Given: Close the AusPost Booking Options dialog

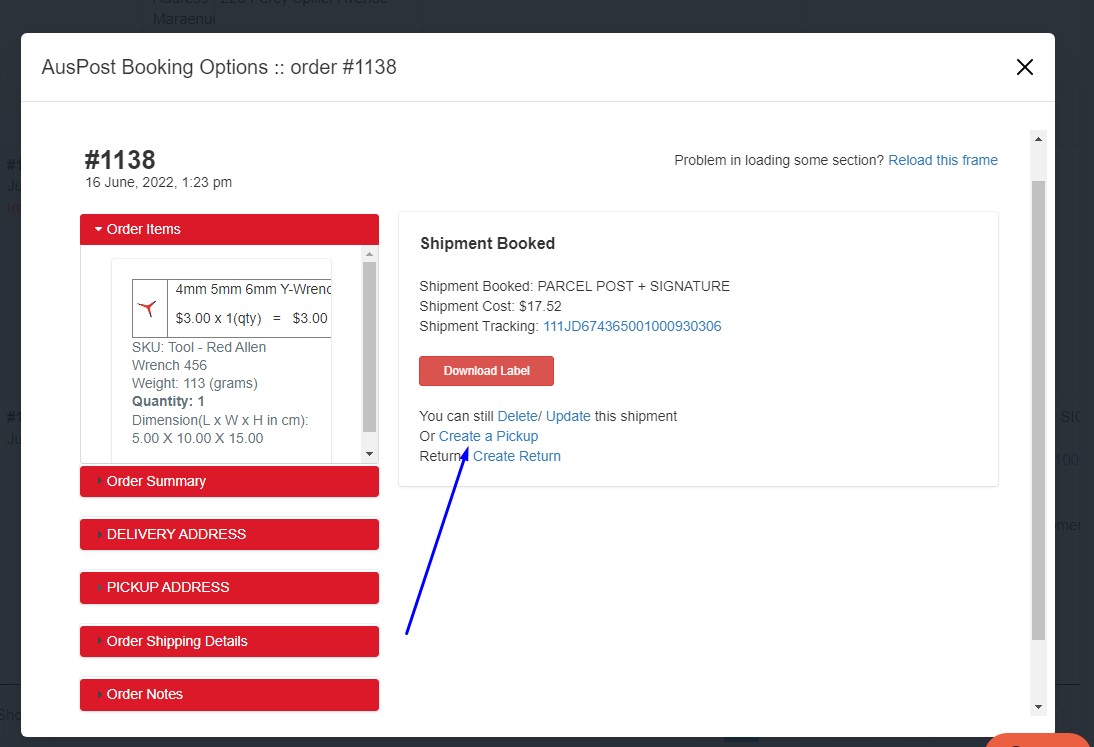Looking at the screenshot, I should point(1024,67).
